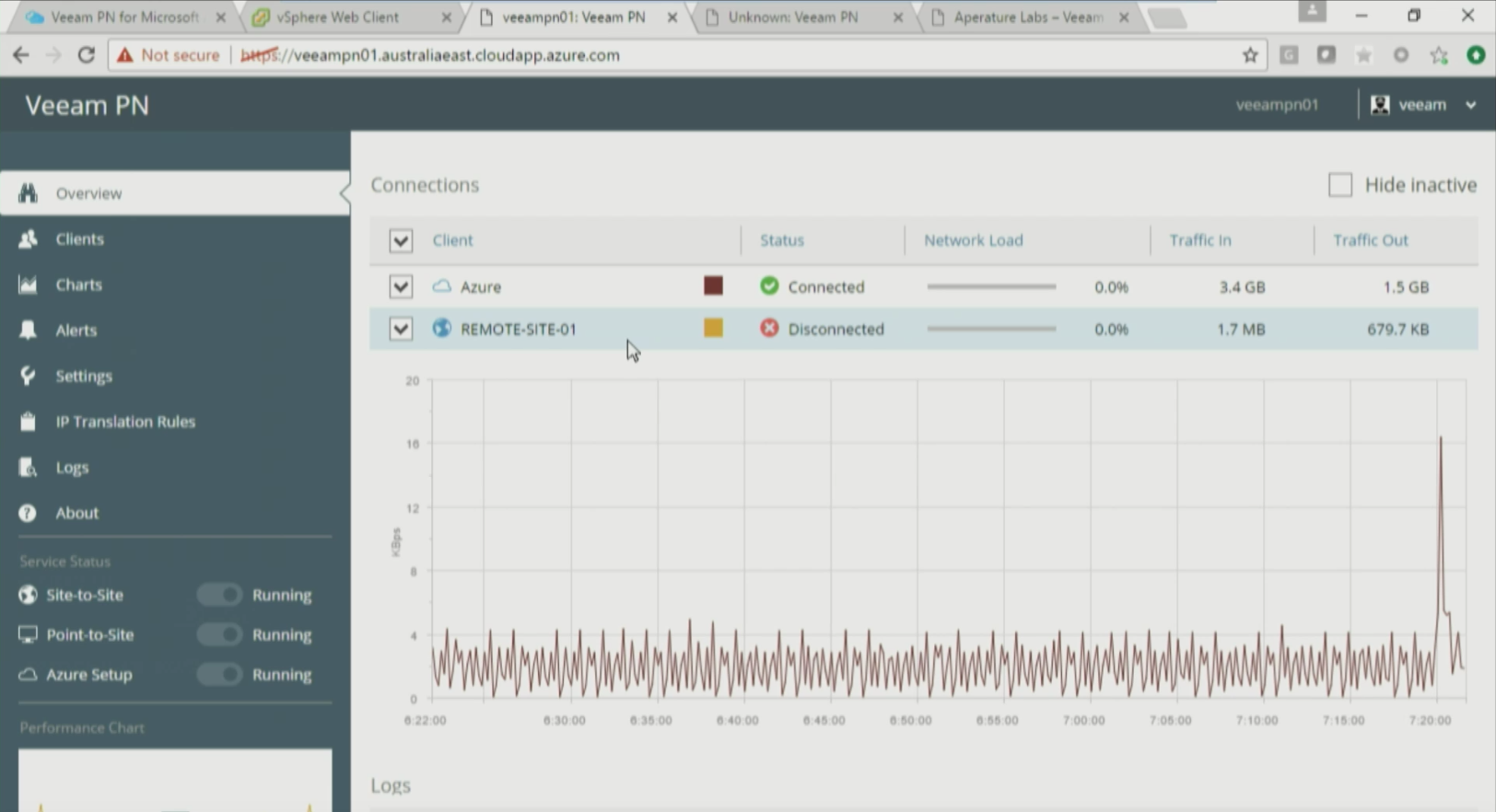Viewport: 1496px width, 812px height.
Task: Switch to Veeam PN for Microsoft tab
Action: pos(124,17)
